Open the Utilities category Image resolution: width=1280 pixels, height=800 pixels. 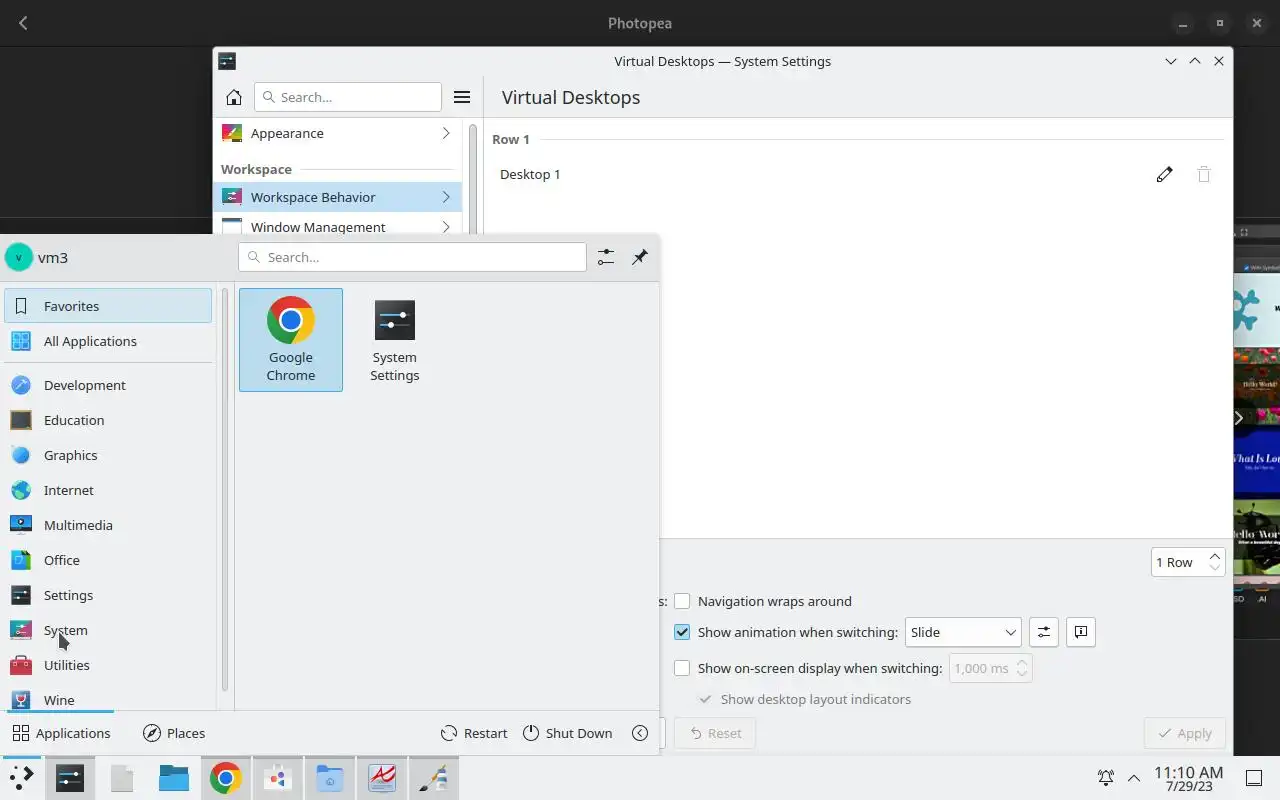(x=108, y=665)
